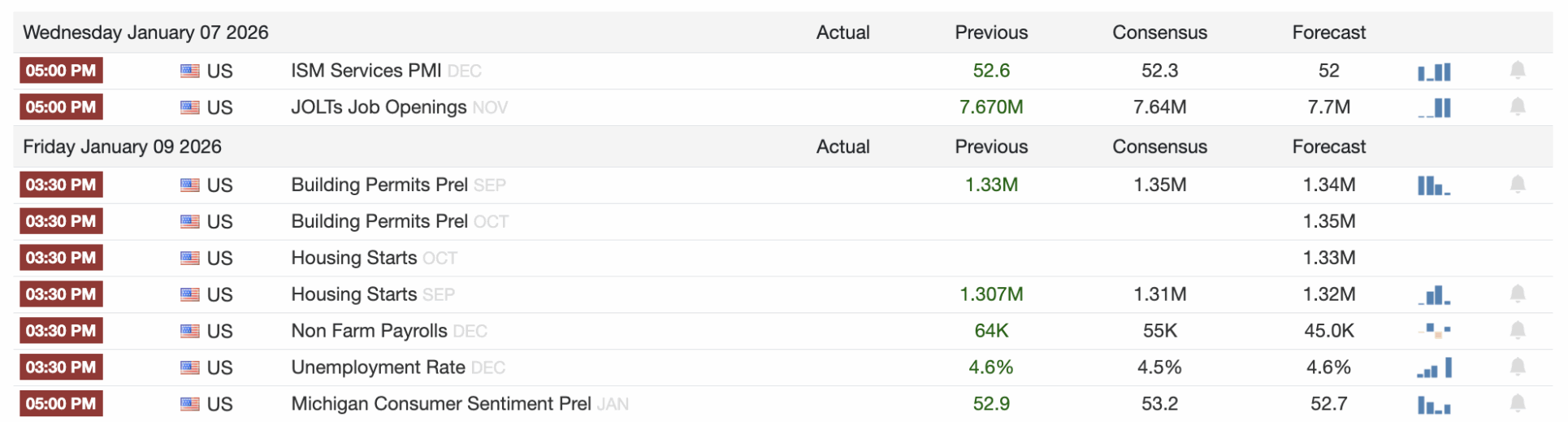The image size is (1568, 422).
Task: Click the Wednesday January 07 2026 date header
Action: pos(145,33)
